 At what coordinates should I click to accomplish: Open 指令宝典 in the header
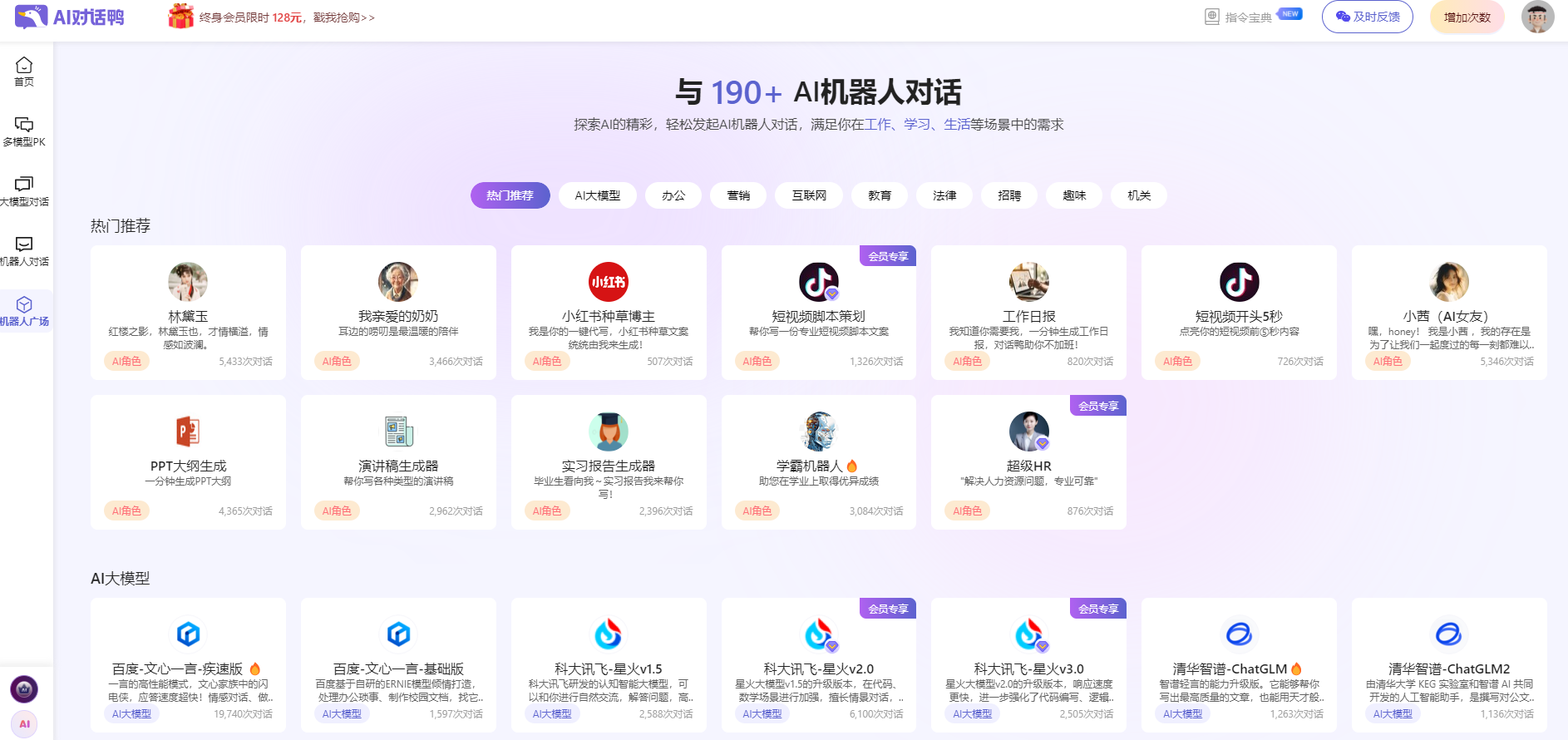(x=1248, y=17)
